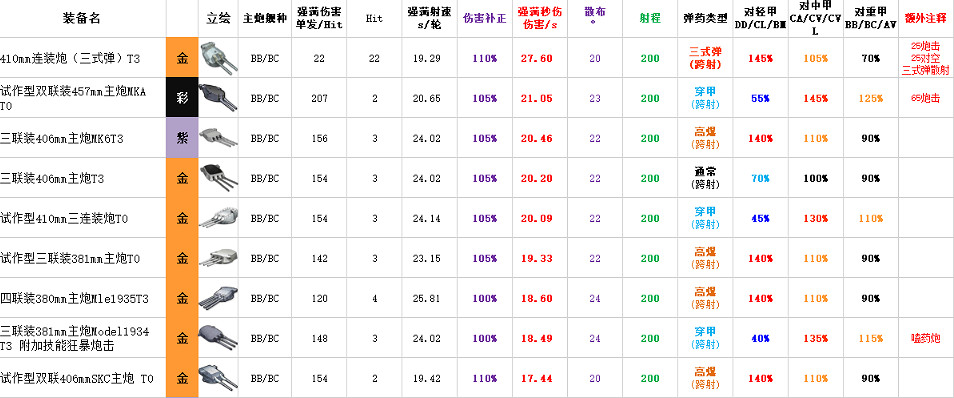Click the 试作型双联装457mm主炮MKA turret image
Image resolution: width=954 pixels, height=398 pixels.
217,98
